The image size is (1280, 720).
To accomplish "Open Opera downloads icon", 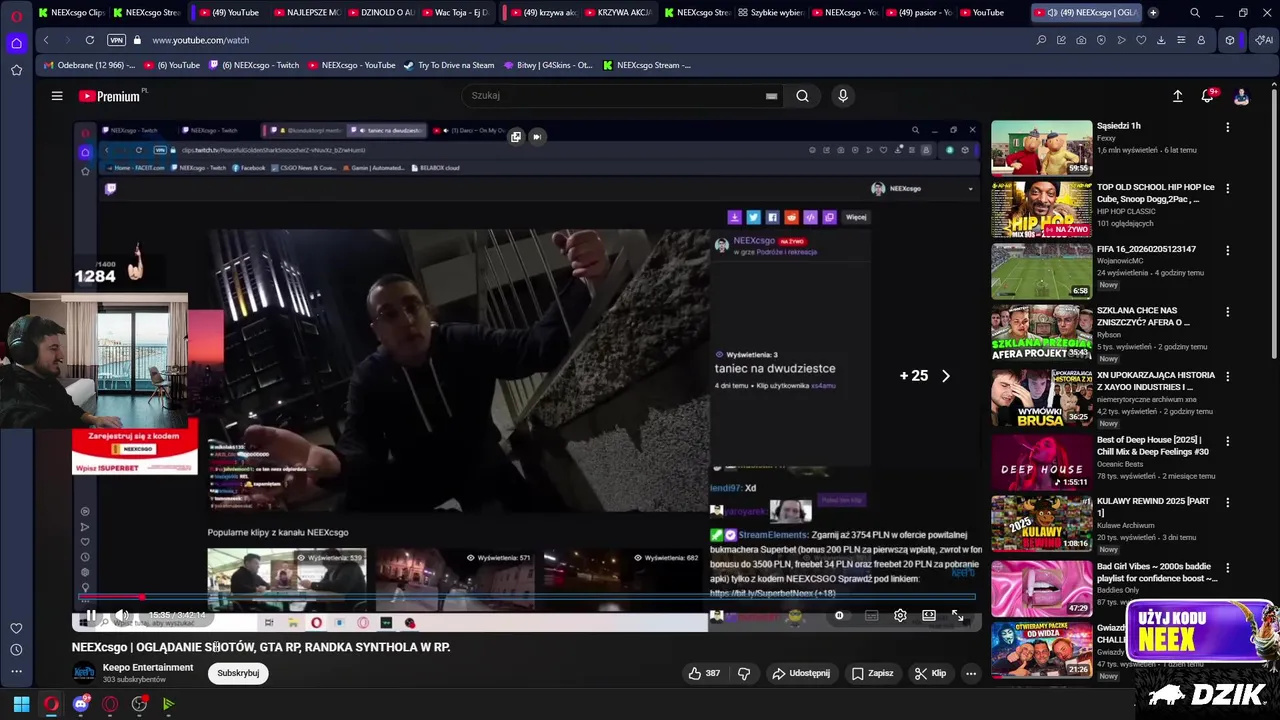I will [1161, 40].
